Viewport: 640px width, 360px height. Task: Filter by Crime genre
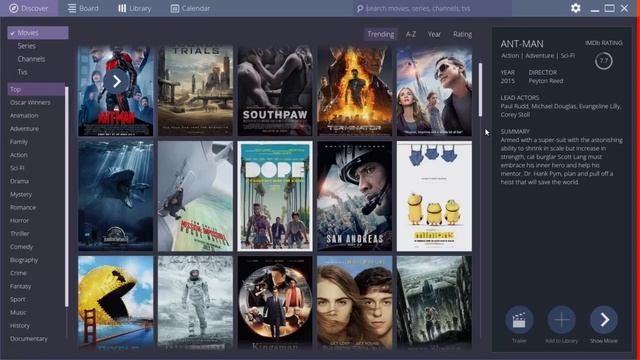click(x=18, y=273)
